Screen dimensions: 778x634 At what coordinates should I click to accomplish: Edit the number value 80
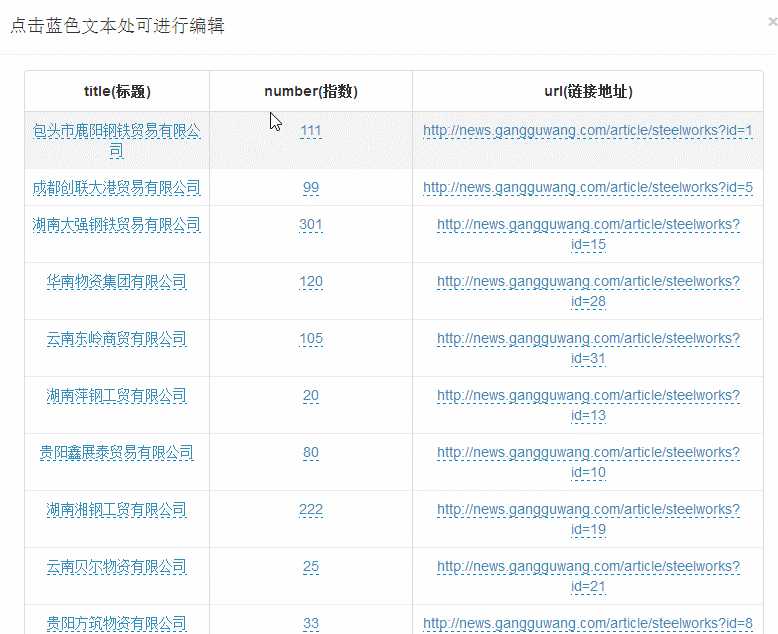[311, 453]
